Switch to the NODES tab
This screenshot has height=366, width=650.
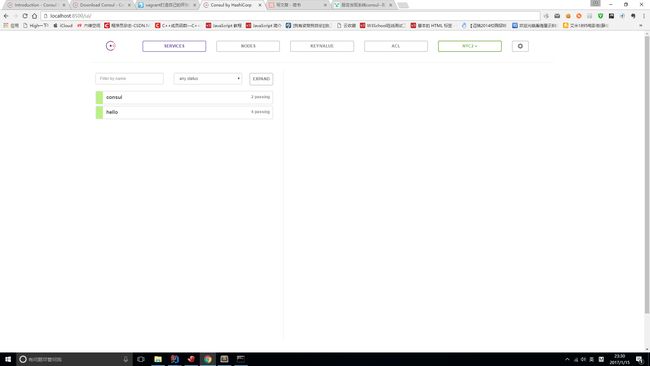click(247, 46)
